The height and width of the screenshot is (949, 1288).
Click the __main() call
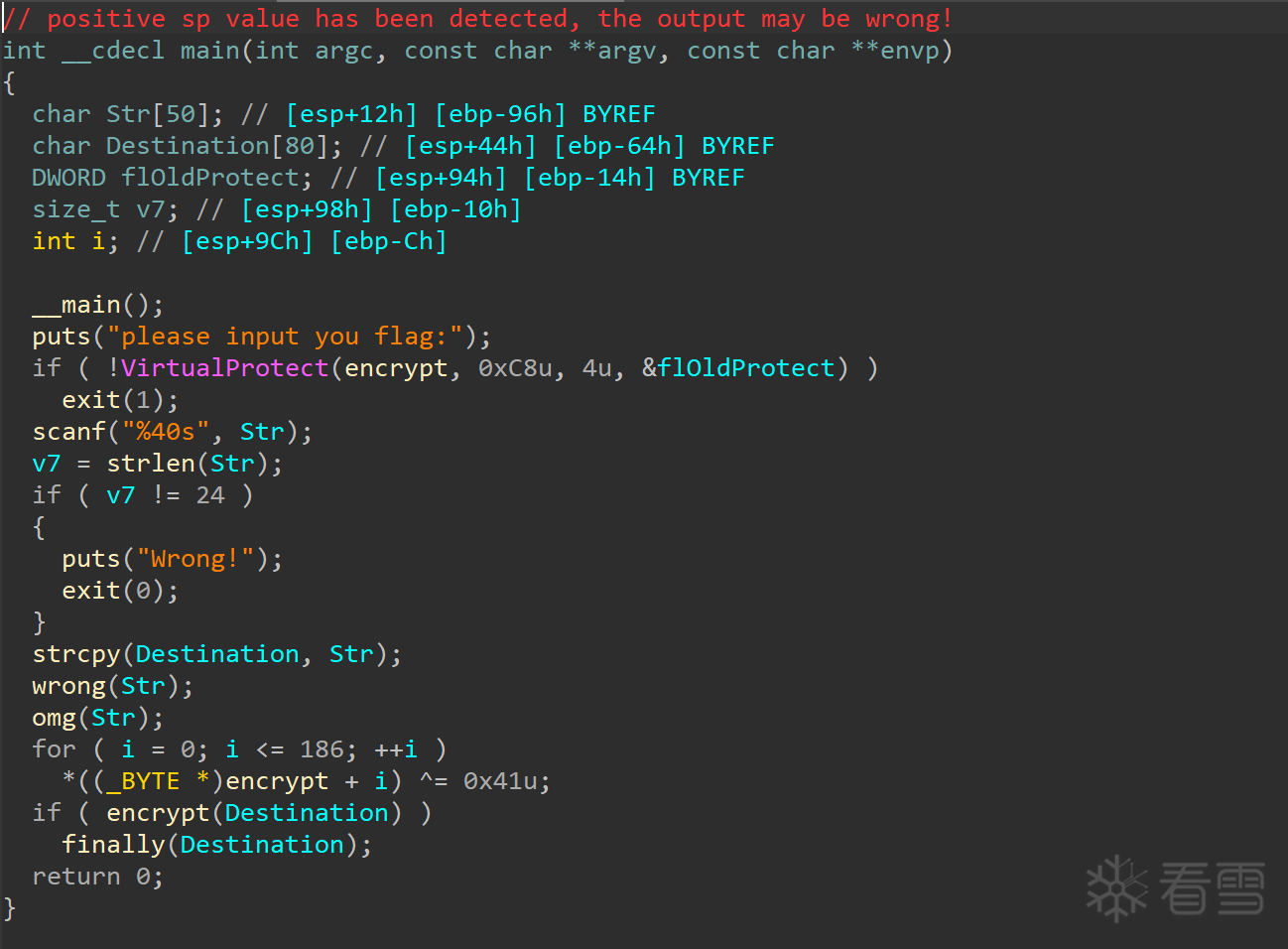[x=98, y=305]
